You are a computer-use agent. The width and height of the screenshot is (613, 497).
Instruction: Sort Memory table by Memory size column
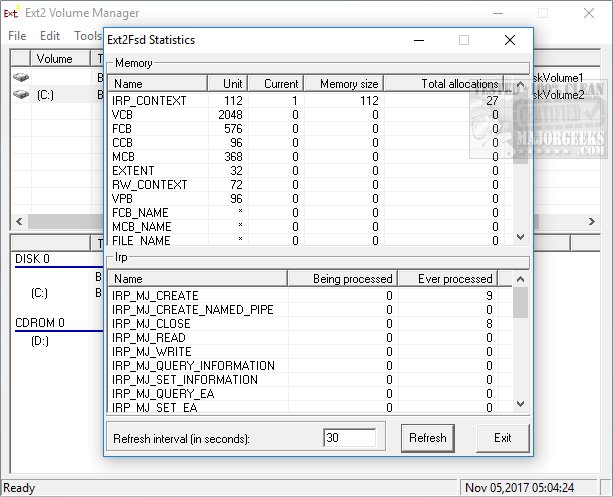[344, 84]
